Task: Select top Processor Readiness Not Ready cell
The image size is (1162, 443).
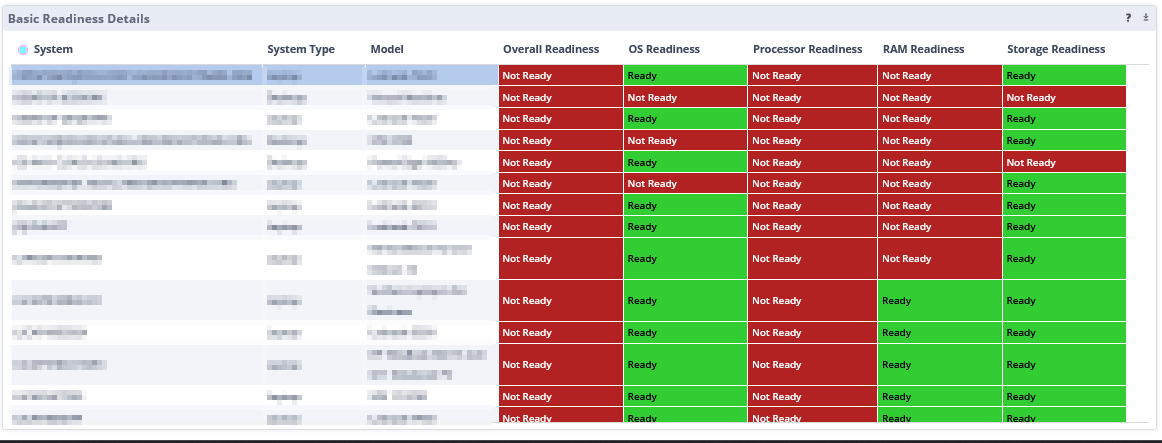Action: click(x=812, y=75)
